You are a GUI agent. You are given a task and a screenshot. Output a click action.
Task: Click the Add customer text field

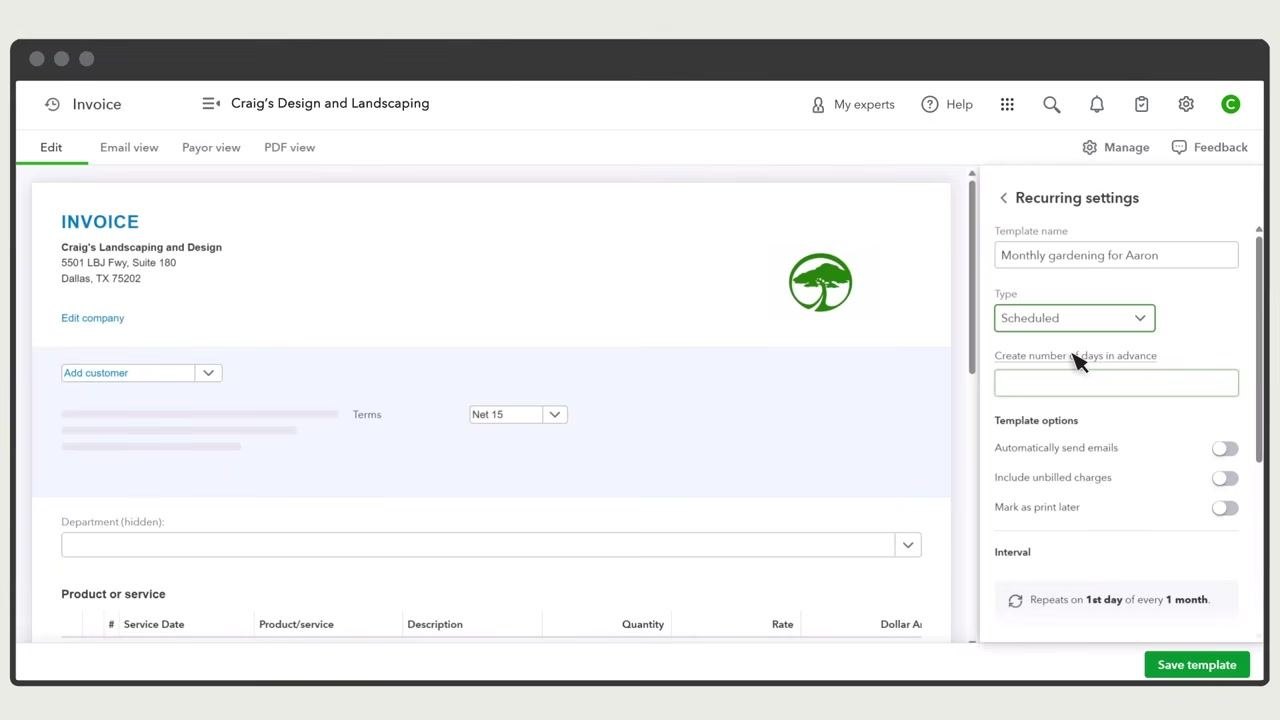(128, 373)
